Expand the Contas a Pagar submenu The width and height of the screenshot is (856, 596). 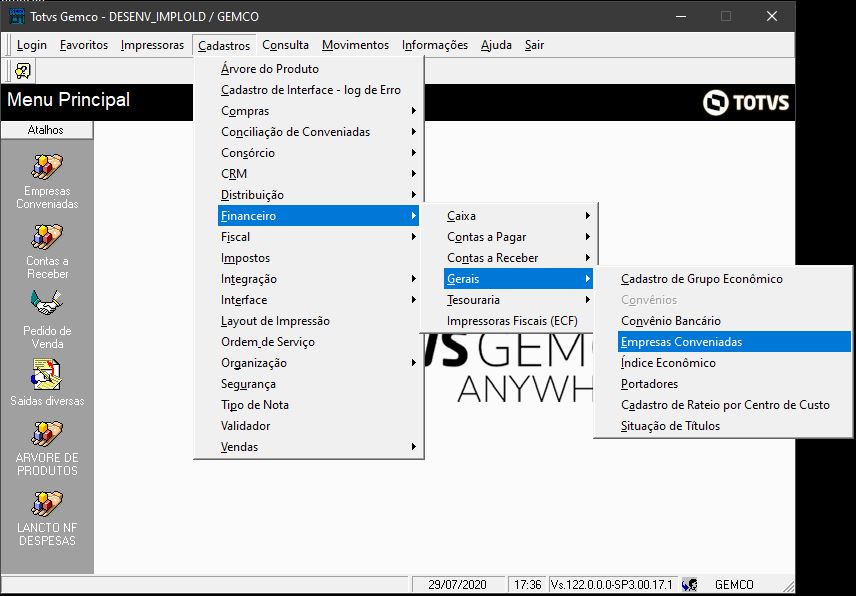(518, 237)
